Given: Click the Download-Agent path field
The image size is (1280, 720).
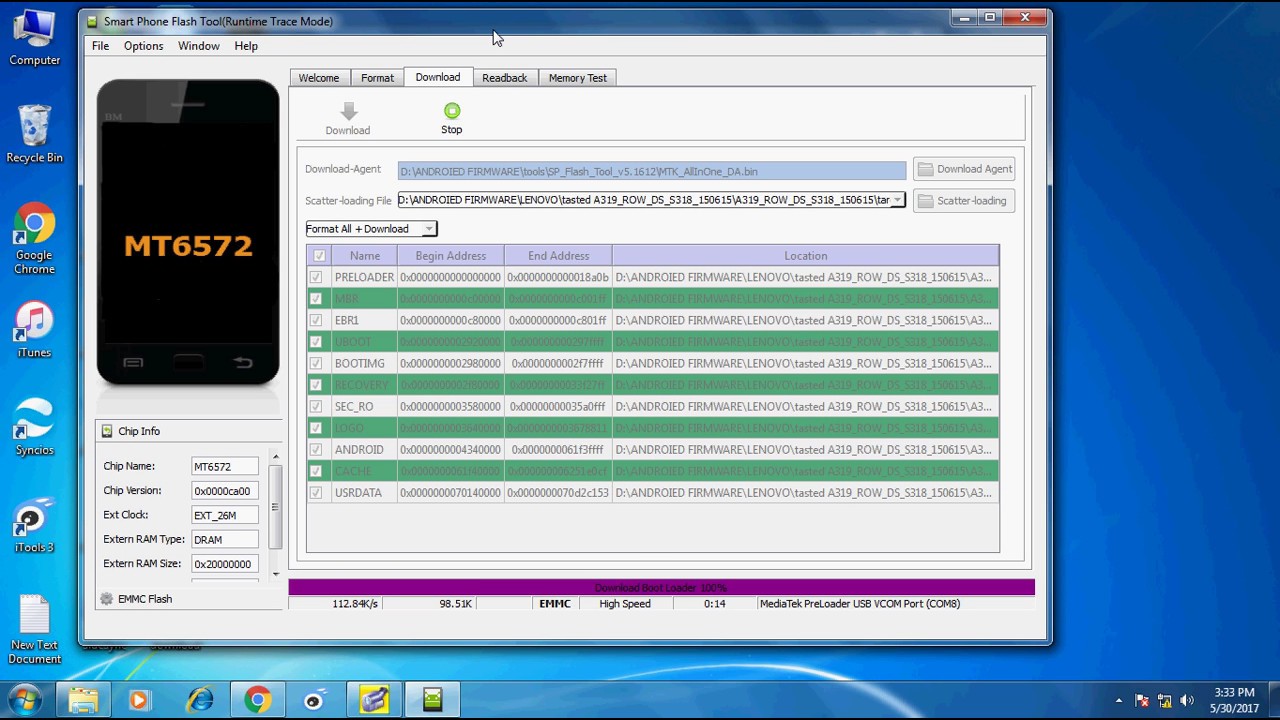Looking at the screenshot, I should [652, 171].
